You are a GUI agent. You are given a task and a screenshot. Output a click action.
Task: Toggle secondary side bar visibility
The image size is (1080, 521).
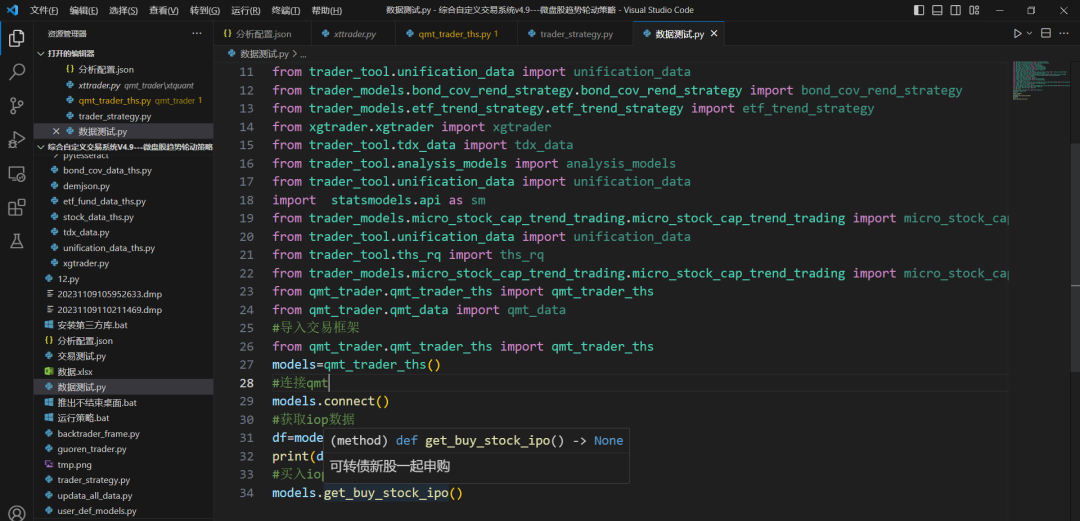(955, 10)
